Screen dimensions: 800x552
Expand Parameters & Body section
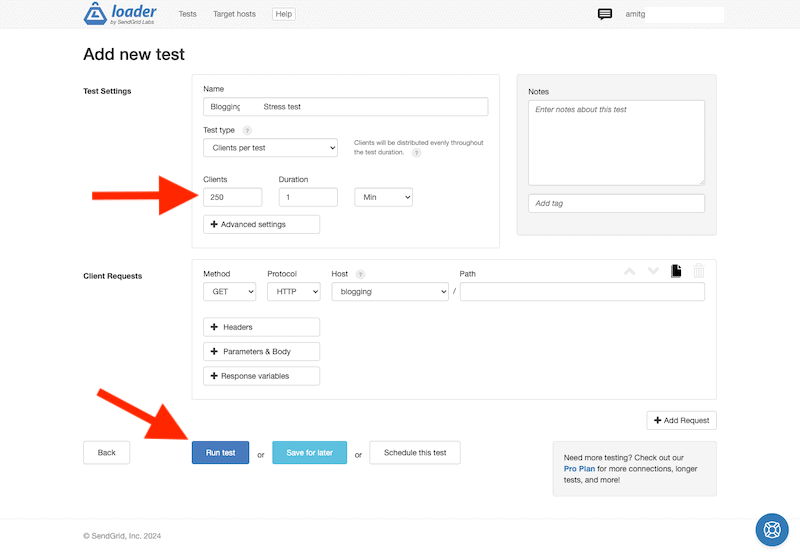(261, 352)
